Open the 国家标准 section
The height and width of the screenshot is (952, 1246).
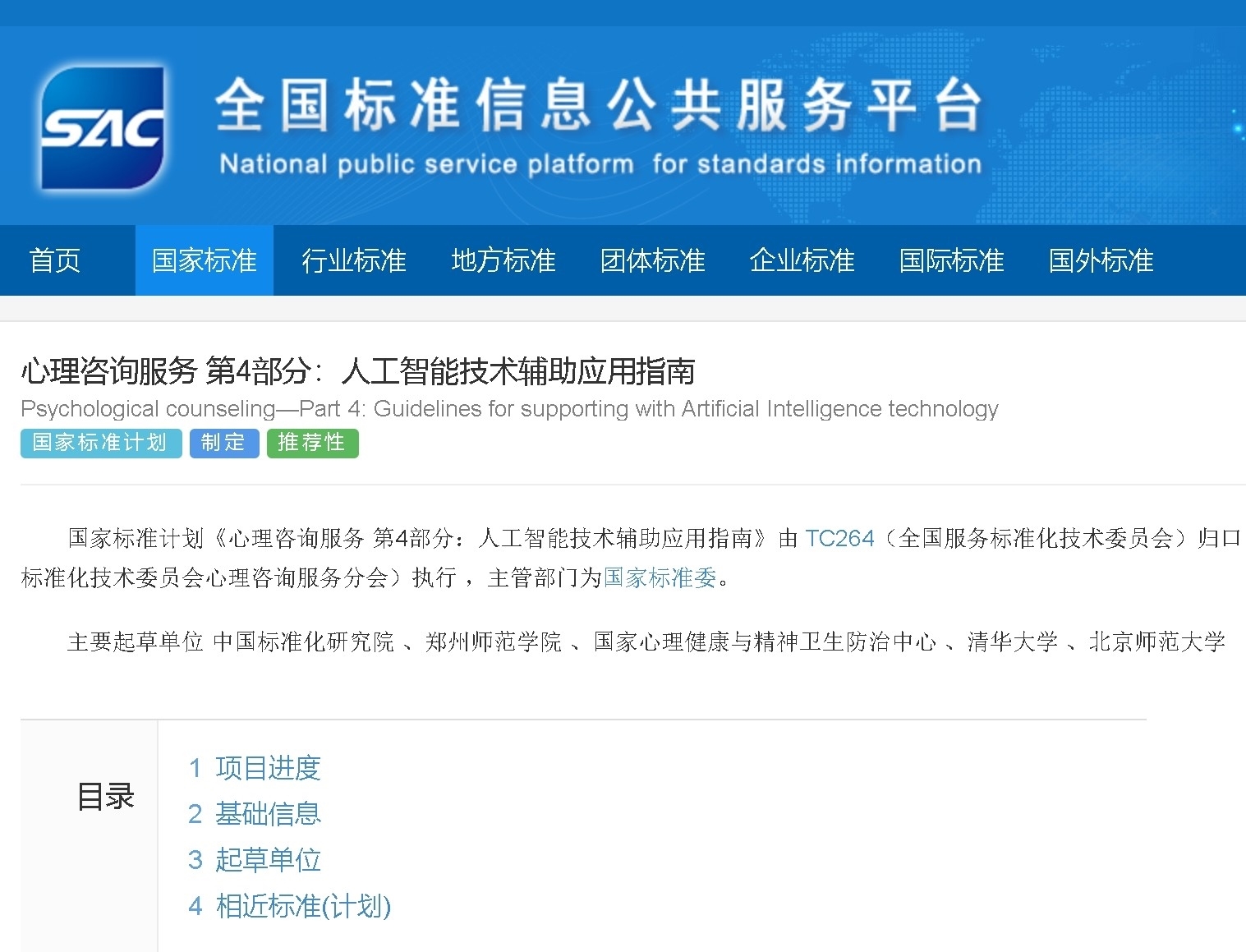pyautogui.click(x=204, y=260)
